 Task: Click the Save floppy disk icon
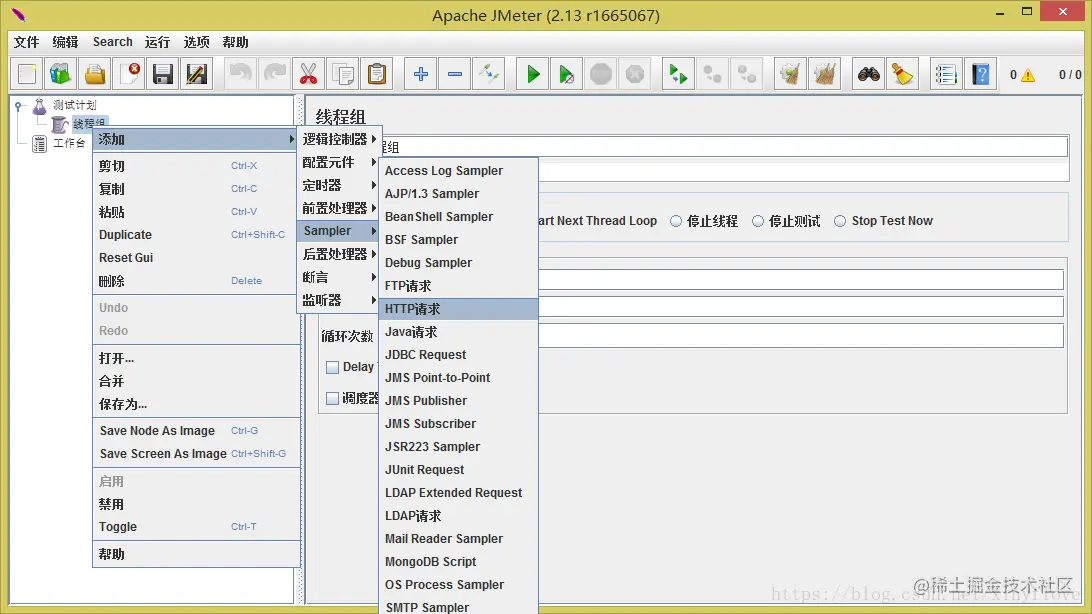163,74
